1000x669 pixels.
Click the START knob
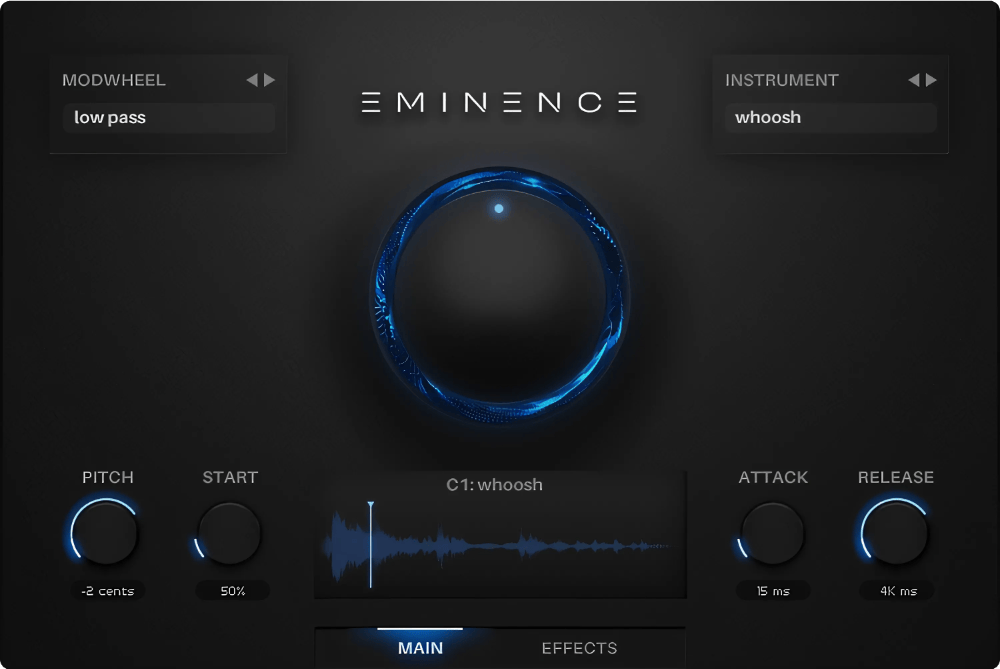coord(230,533)
